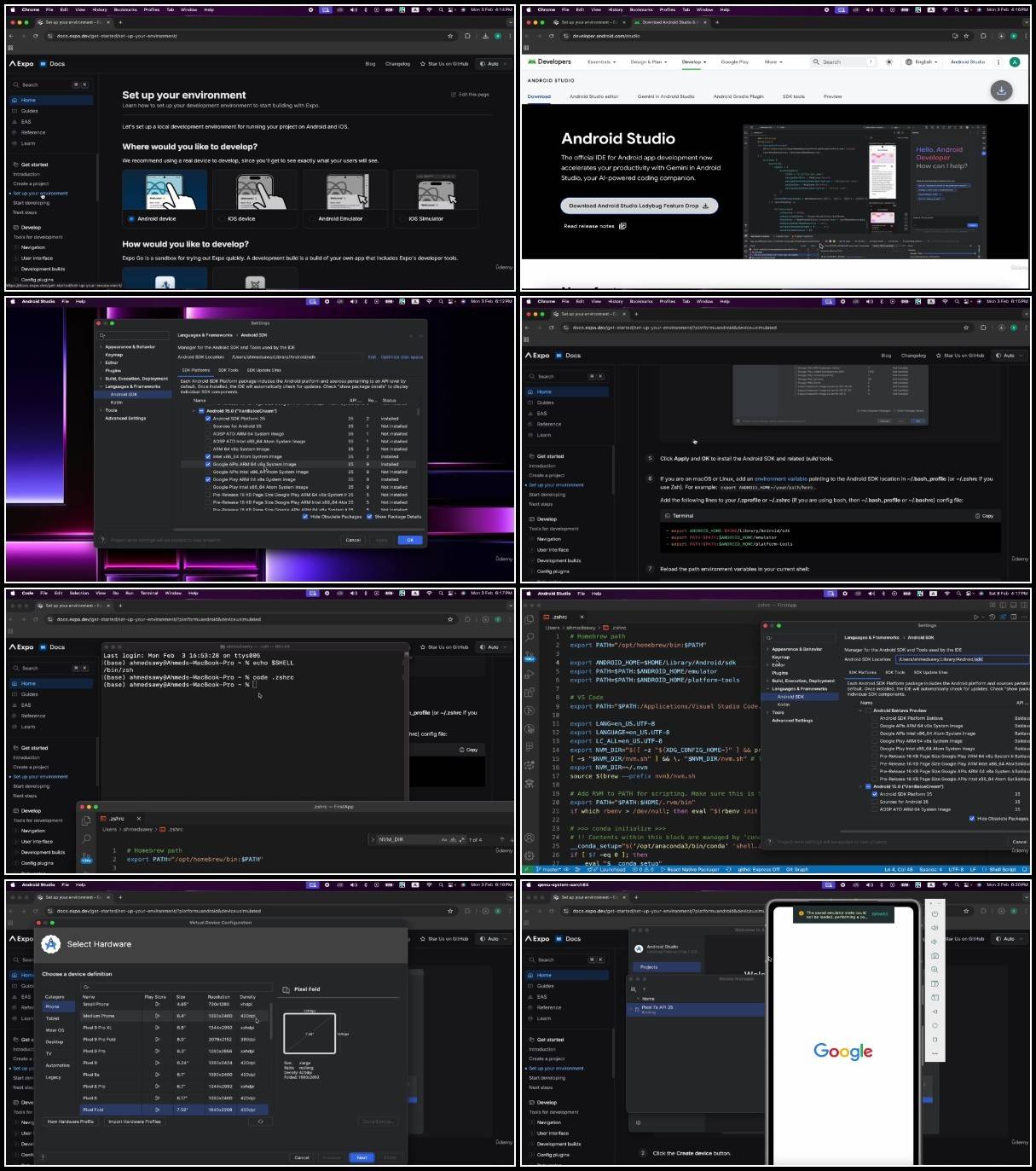Expand the Design & Plan dropdown

tap(648, 61)
